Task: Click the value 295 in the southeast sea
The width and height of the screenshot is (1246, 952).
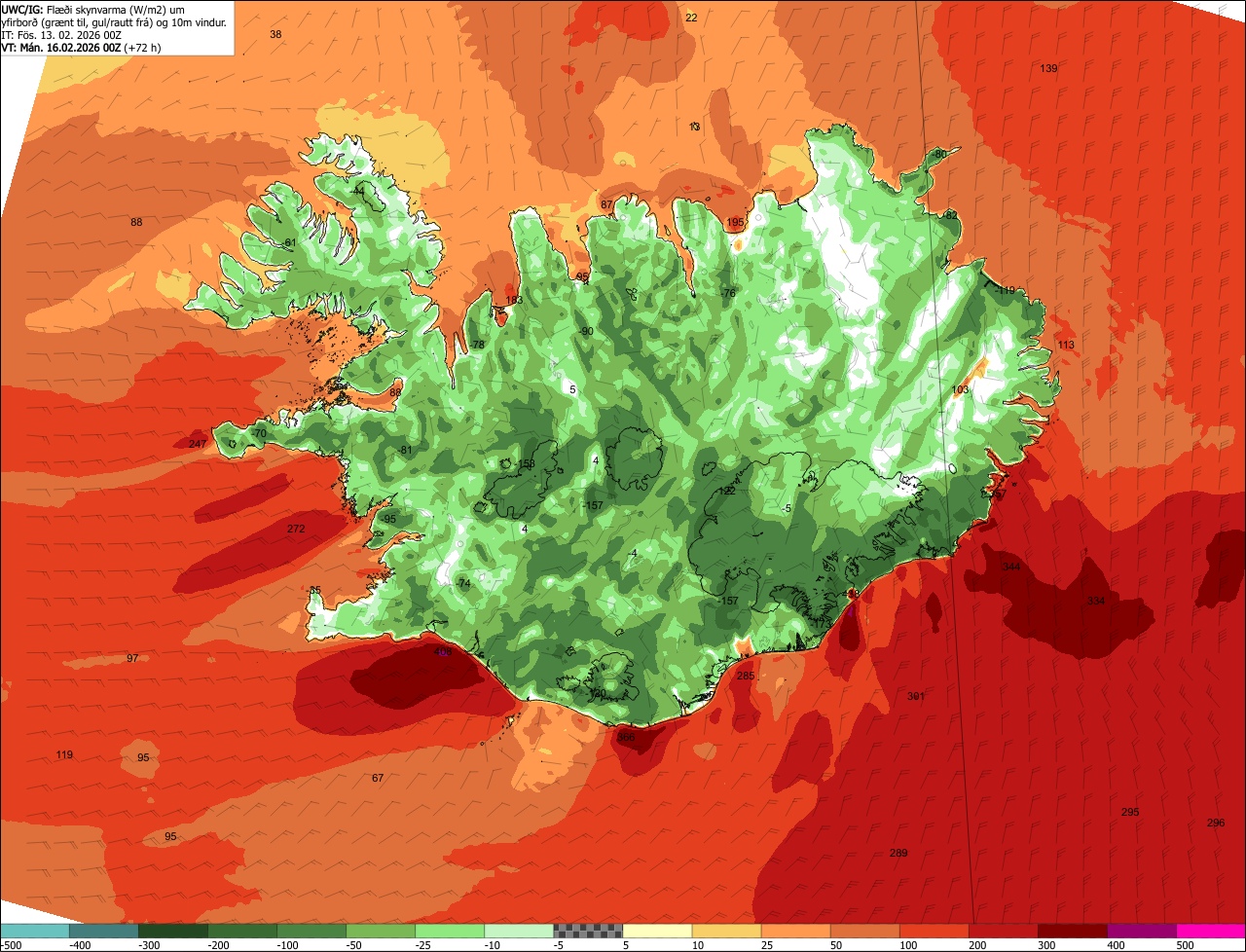Action: click(x=1130, y=812)
